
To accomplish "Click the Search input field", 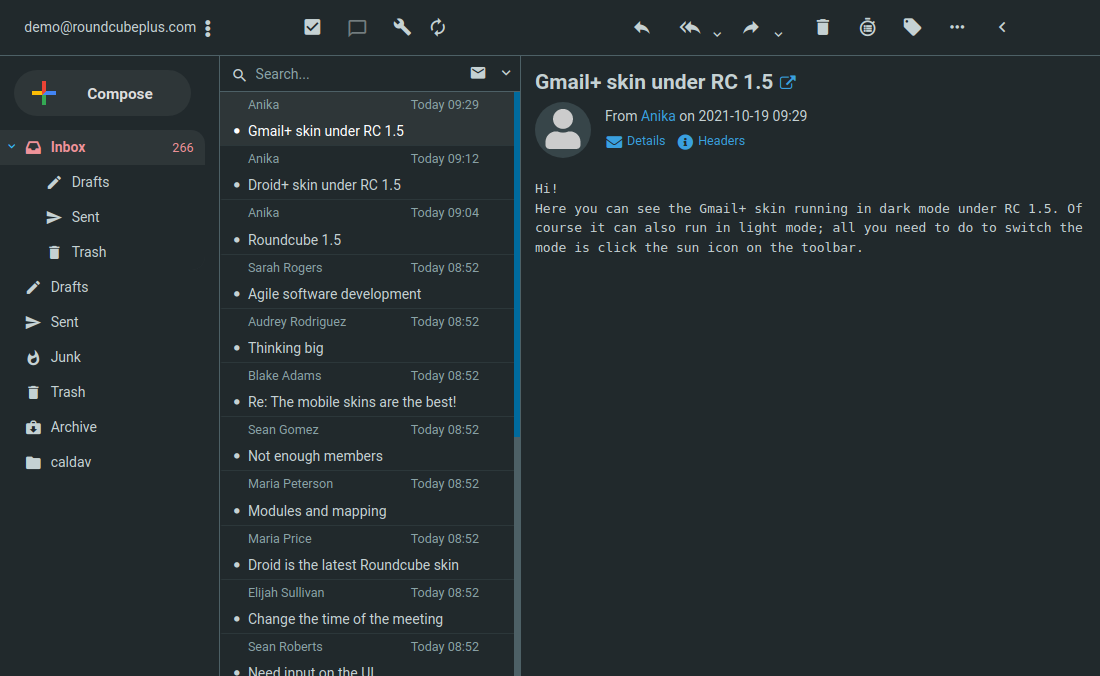I will click(x=356, y=74).
